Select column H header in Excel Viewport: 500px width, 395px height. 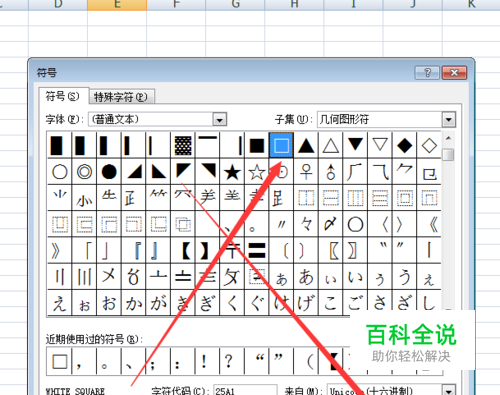[294, 5]
